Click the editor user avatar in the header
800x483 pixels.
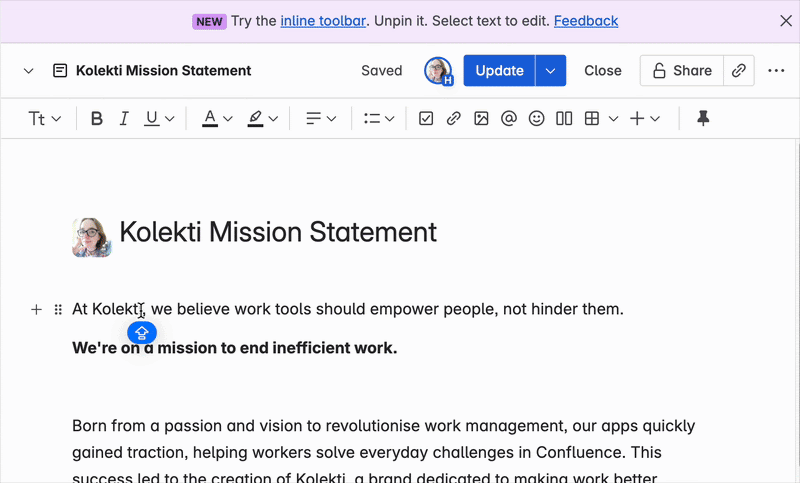coord(438,70)
